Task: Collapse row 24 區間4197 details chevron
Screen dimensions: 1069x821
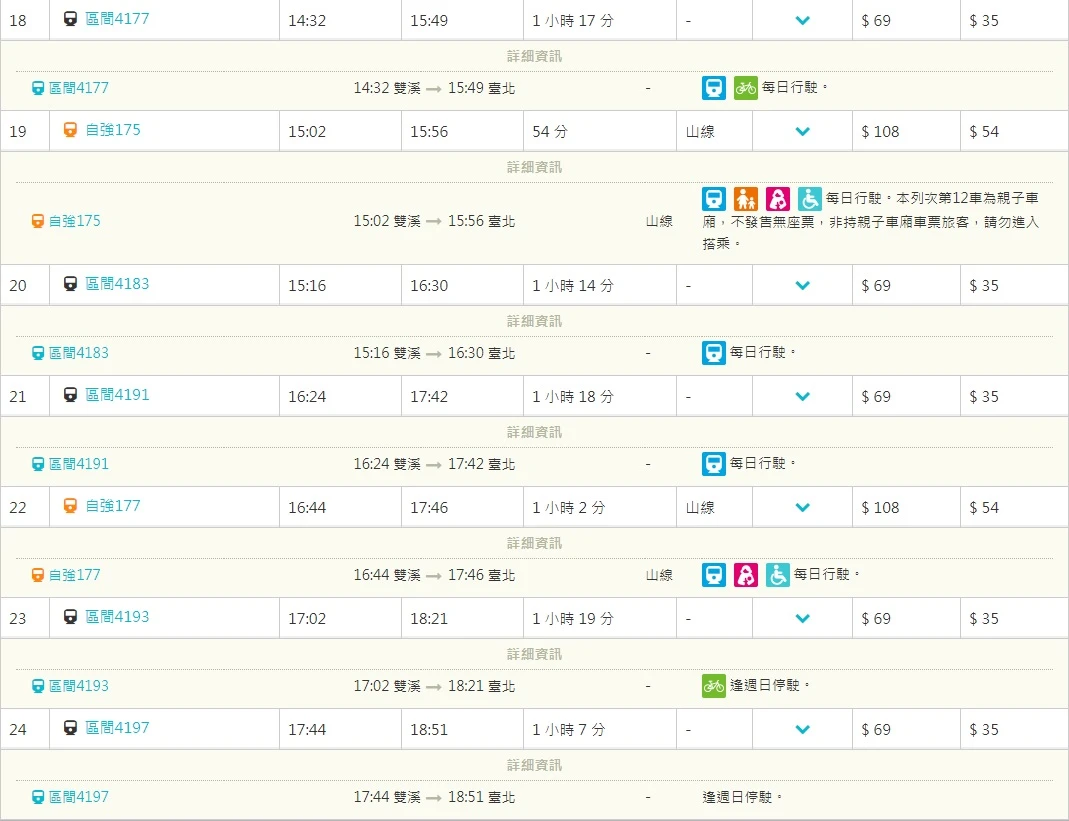Action: tap(802, 730)
